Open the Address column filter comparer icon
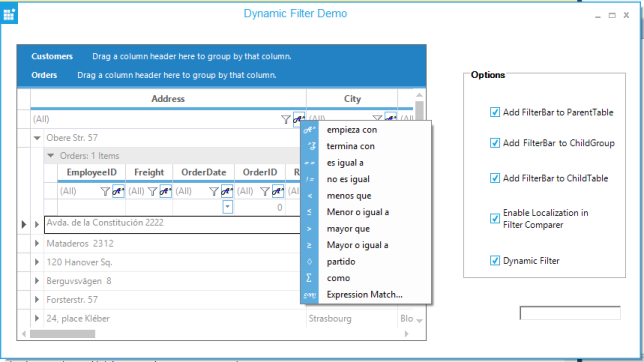 pos(299,120)
